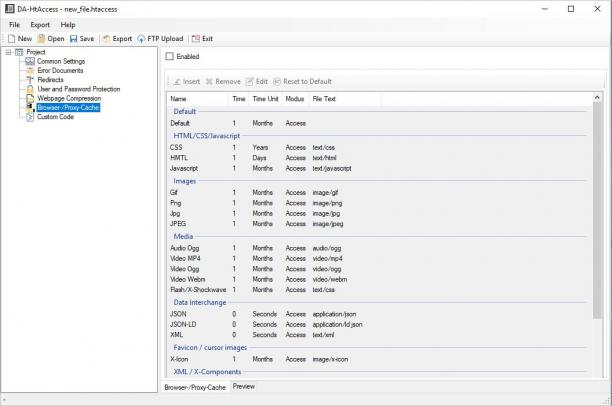Select the Gif row under Images
This screenshot has height=406, width=612.
click(377, 193)
